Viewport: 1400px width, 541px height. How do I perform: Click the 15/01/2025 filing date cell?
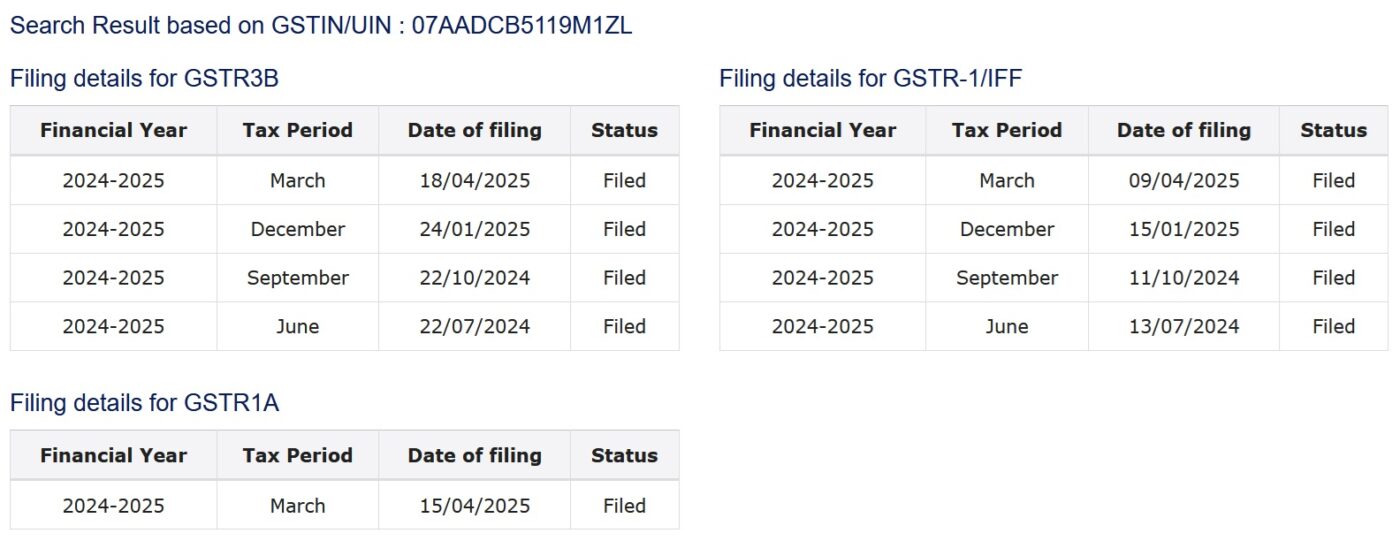pyautogui.click(x=1183, y=229)
